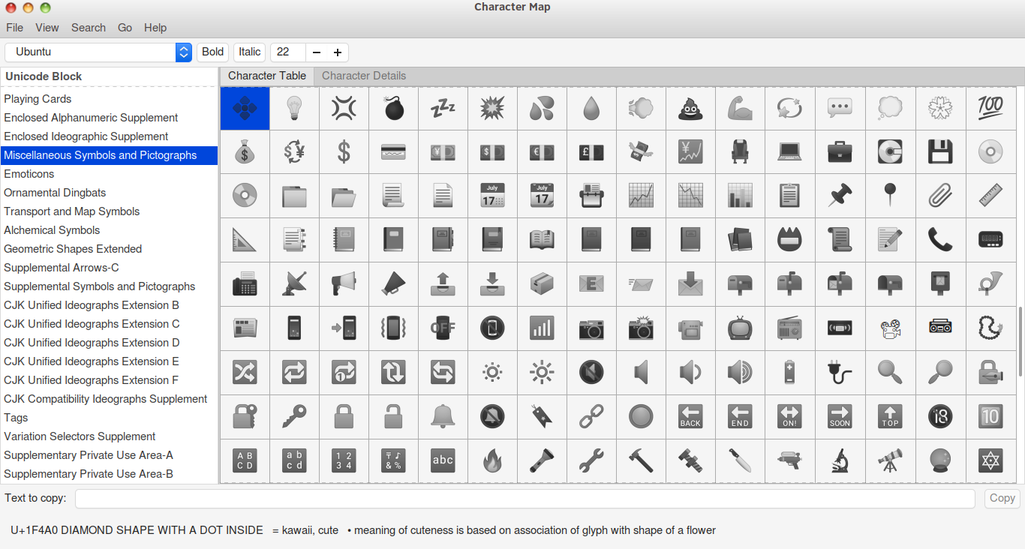Select the TOP arrow character
Viewport: 1025px width, 549px height.
[890, 416]
